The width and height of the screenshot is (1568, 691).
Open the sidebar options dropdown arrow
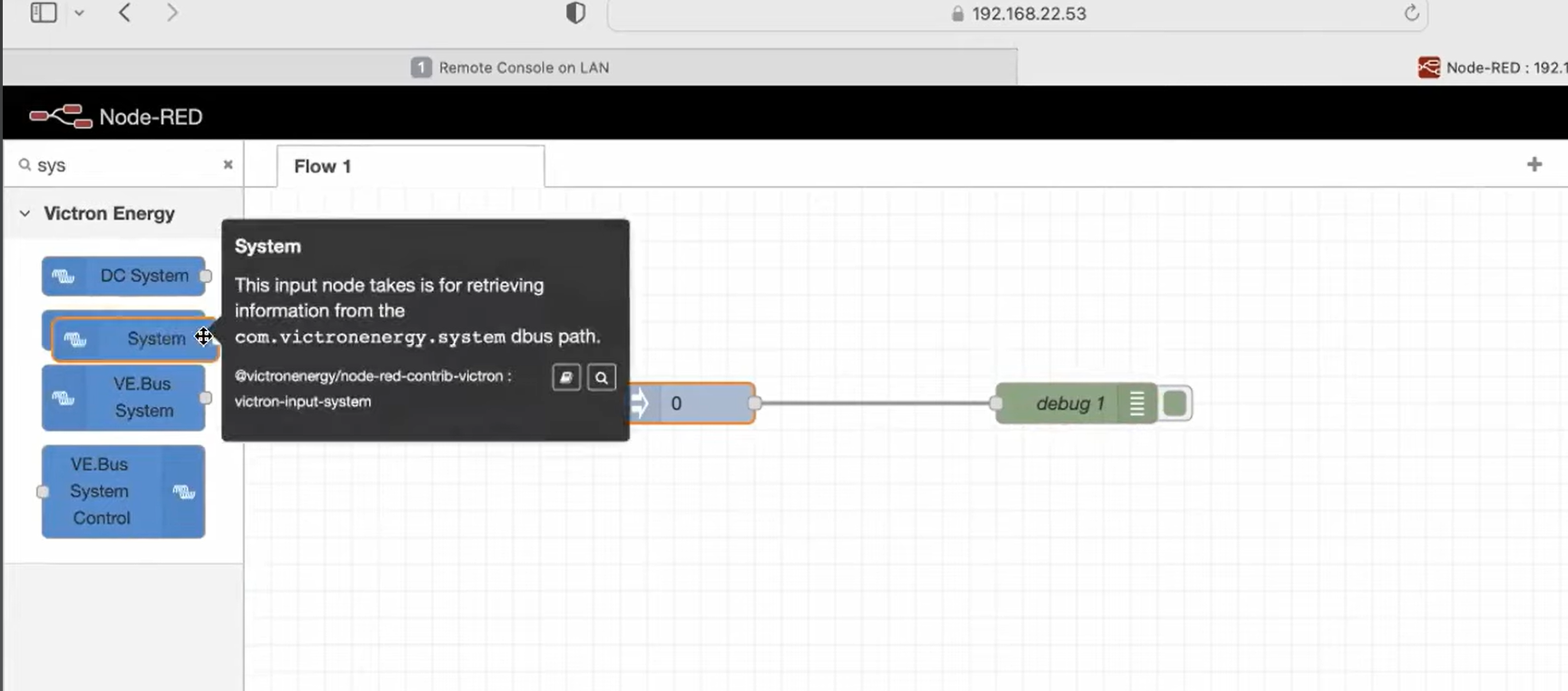(x=79, y=14)
